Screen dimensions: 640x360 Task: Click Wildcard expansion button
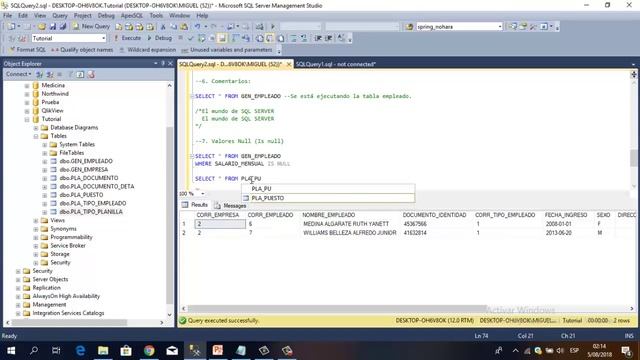(147, 50)
